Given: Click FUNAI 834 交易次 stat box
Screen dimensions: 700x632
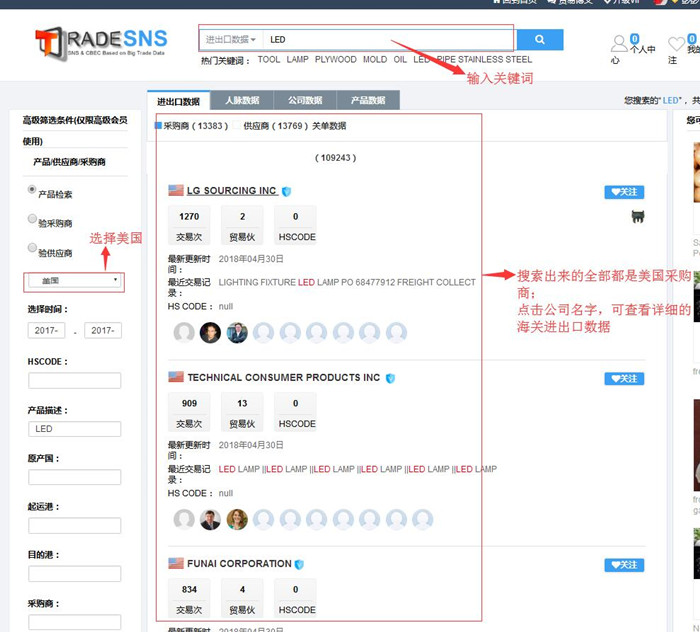Looking at the screenshot, I should pos(189,598).
